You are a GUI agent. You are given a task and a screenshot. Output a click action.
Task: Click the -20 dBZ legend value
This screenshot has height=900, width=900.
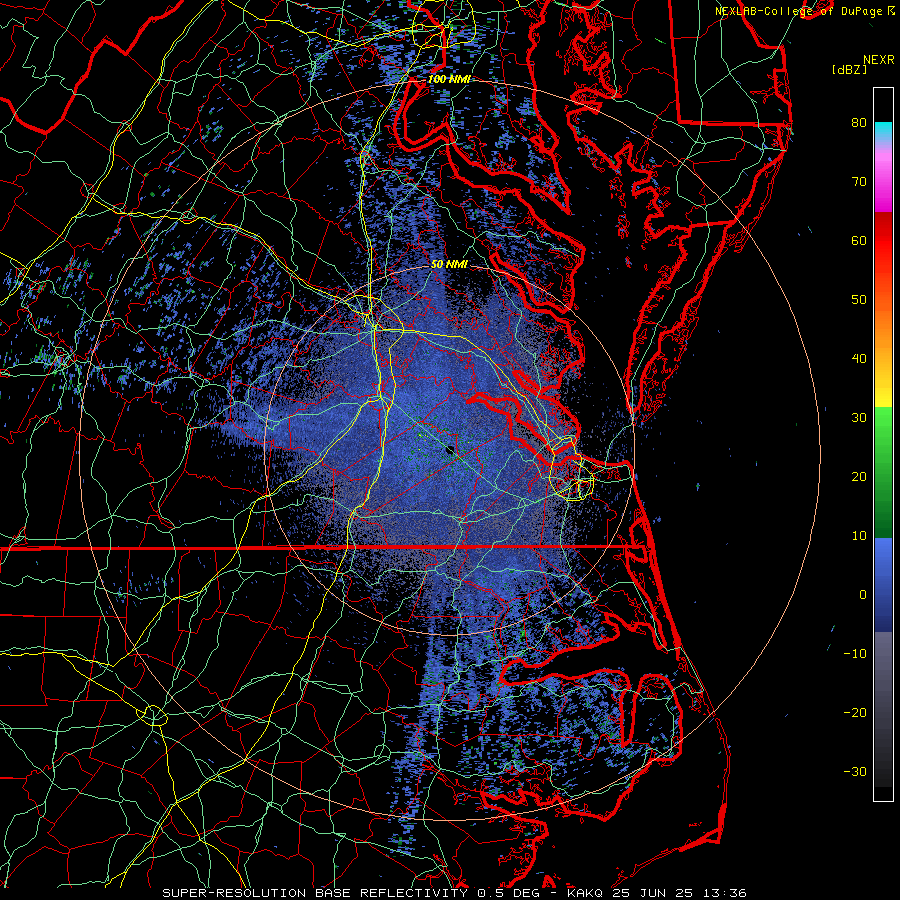[855, 712]
